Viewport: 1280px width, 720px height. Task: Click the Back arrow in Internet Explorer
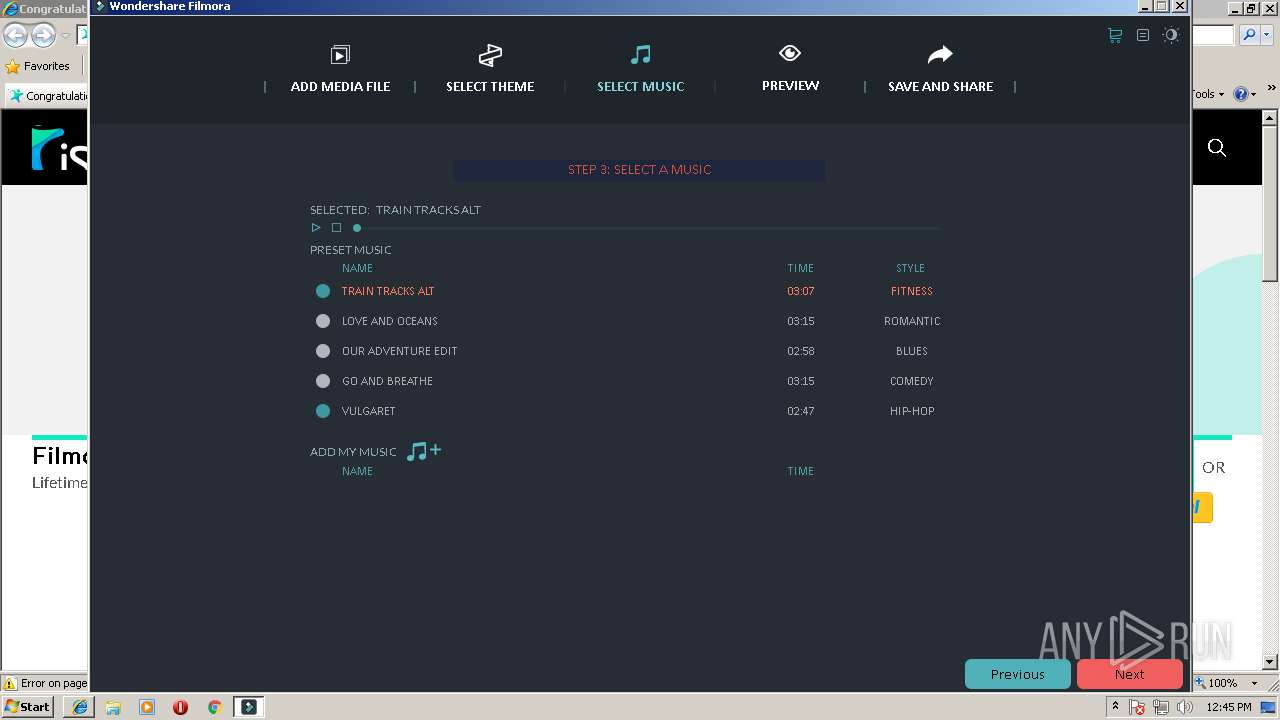click(x=15, y=36)
